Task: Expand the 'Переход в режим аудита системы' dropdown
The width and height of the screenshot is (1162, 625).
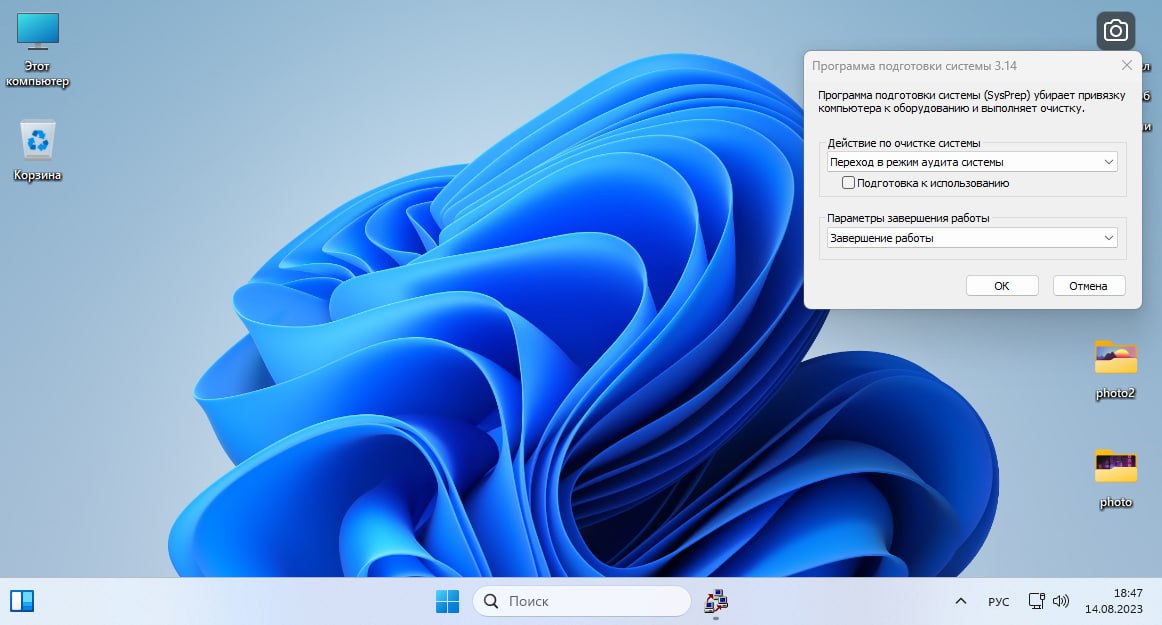Action: 972,162
